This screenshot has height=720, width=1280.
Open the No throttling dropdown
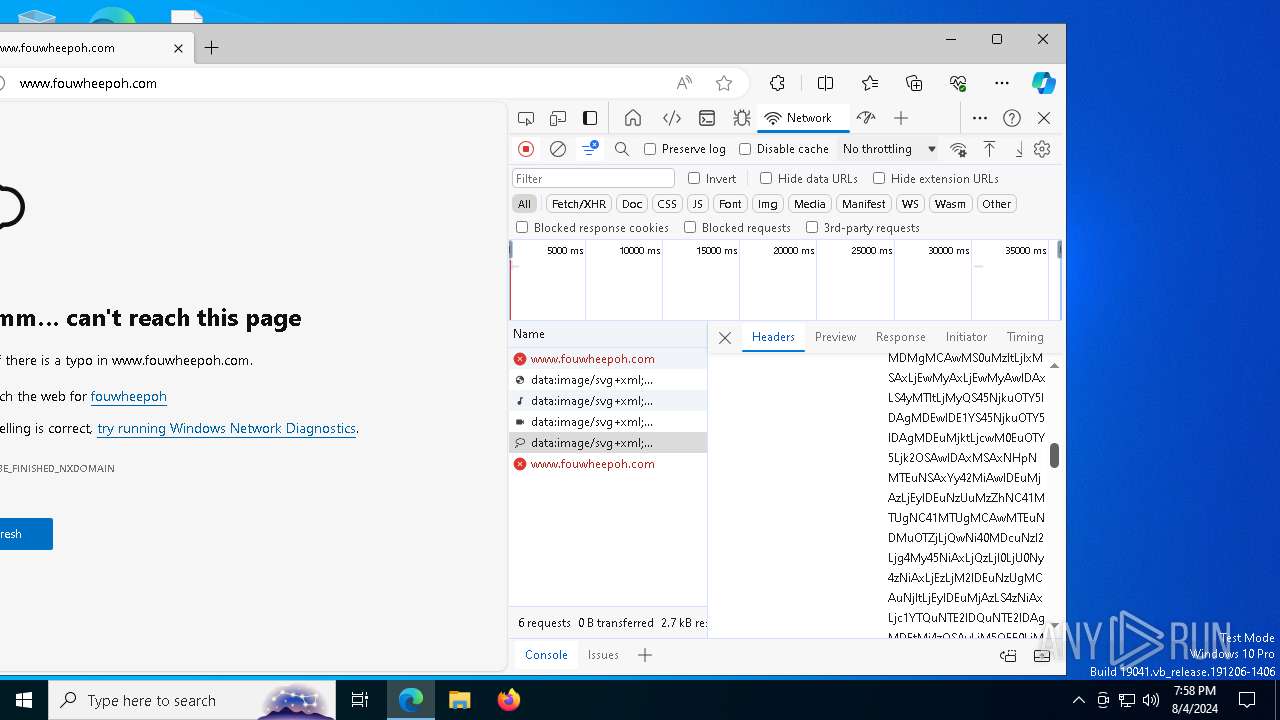coord(889,149)
